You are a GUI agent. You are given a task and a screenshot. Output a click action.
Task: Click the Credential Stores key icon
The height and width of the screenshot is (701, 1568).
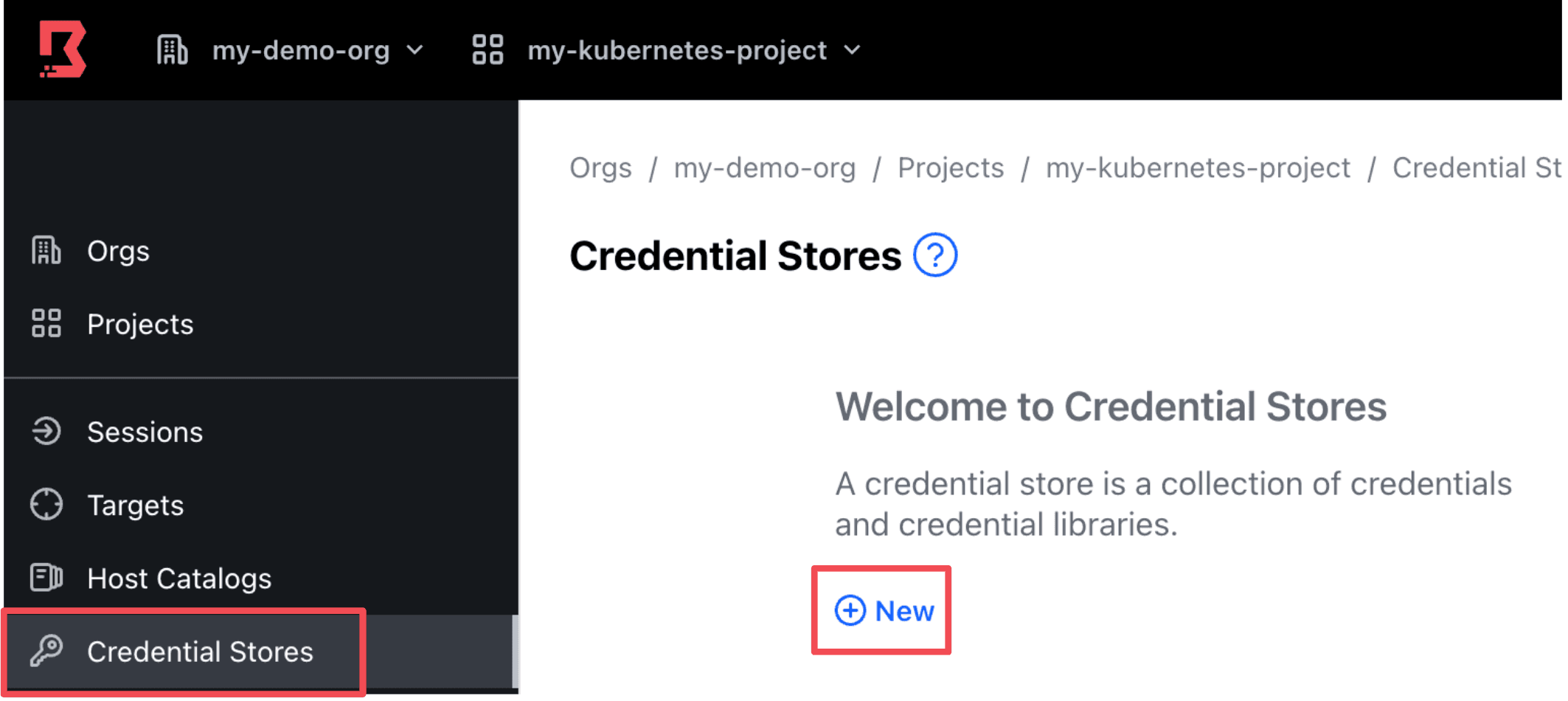point(46,651)
